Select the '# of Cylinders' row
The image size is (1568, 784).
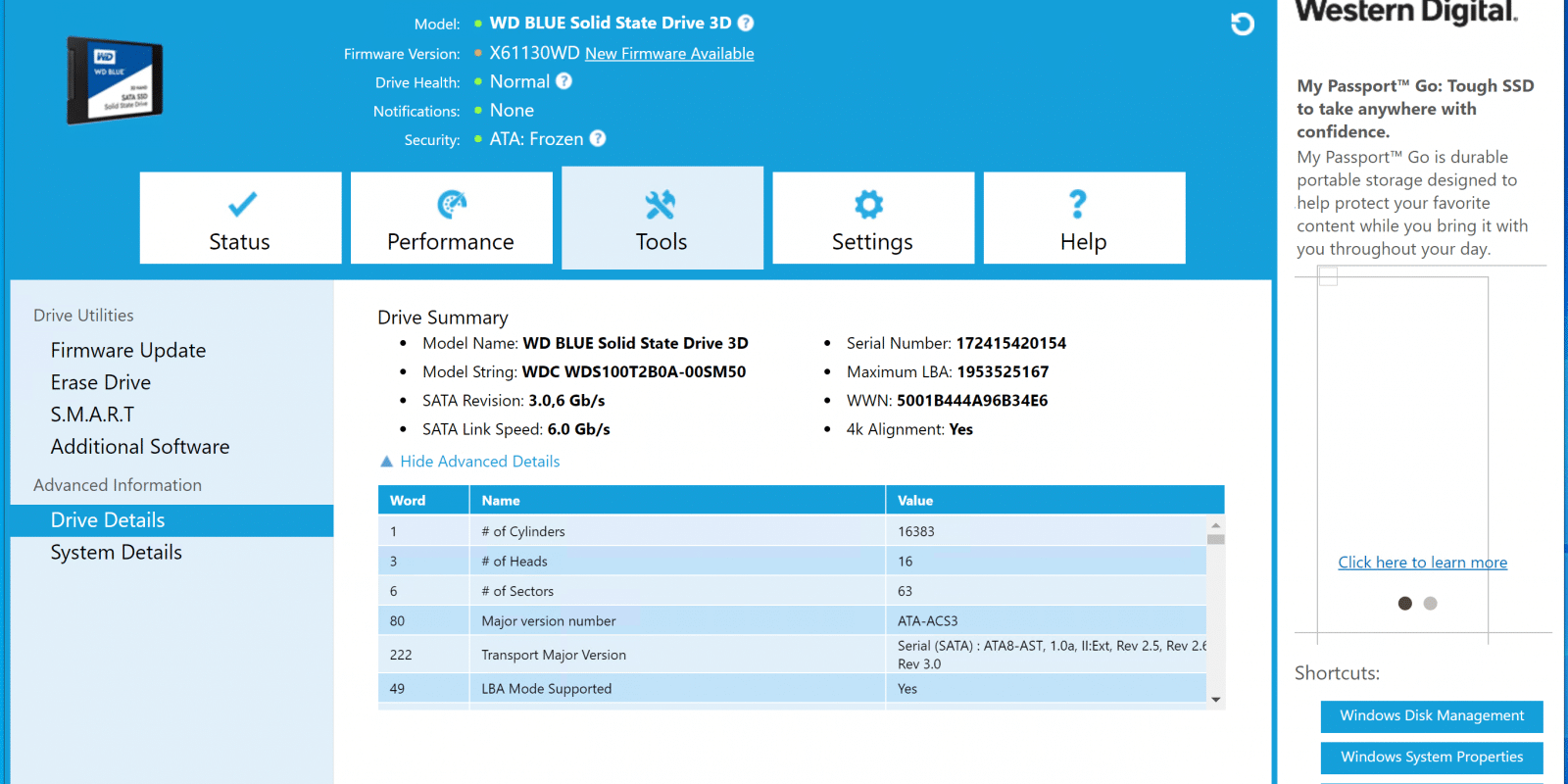pyautogui.click(x=792, y=531)
